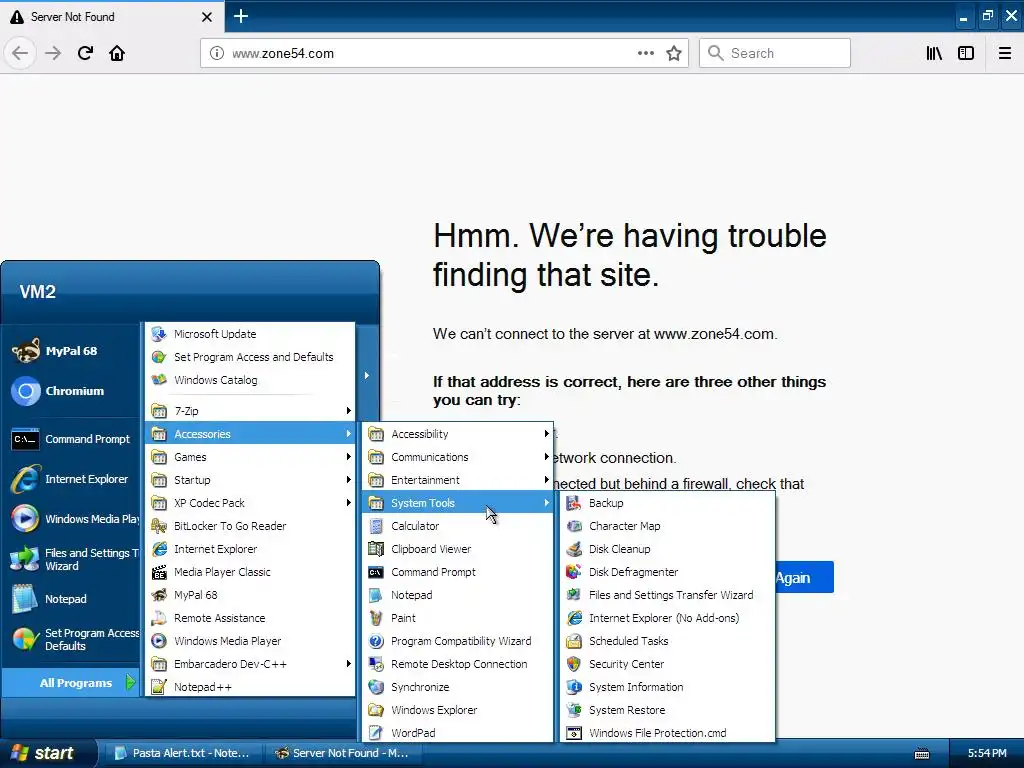Click the site information icon in address bar
This screenshot has height=768, width=1024.
click(x=216, y=53)
